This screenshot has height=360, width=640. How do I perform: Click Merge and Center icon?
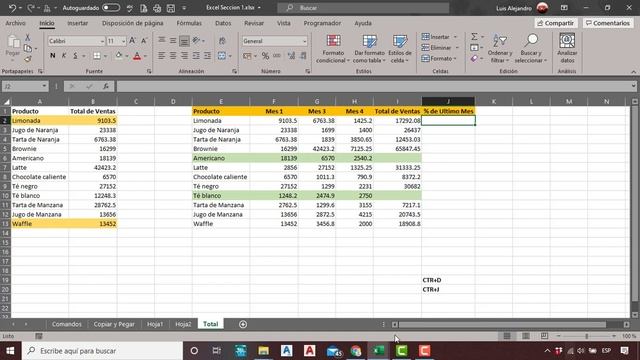222,56
